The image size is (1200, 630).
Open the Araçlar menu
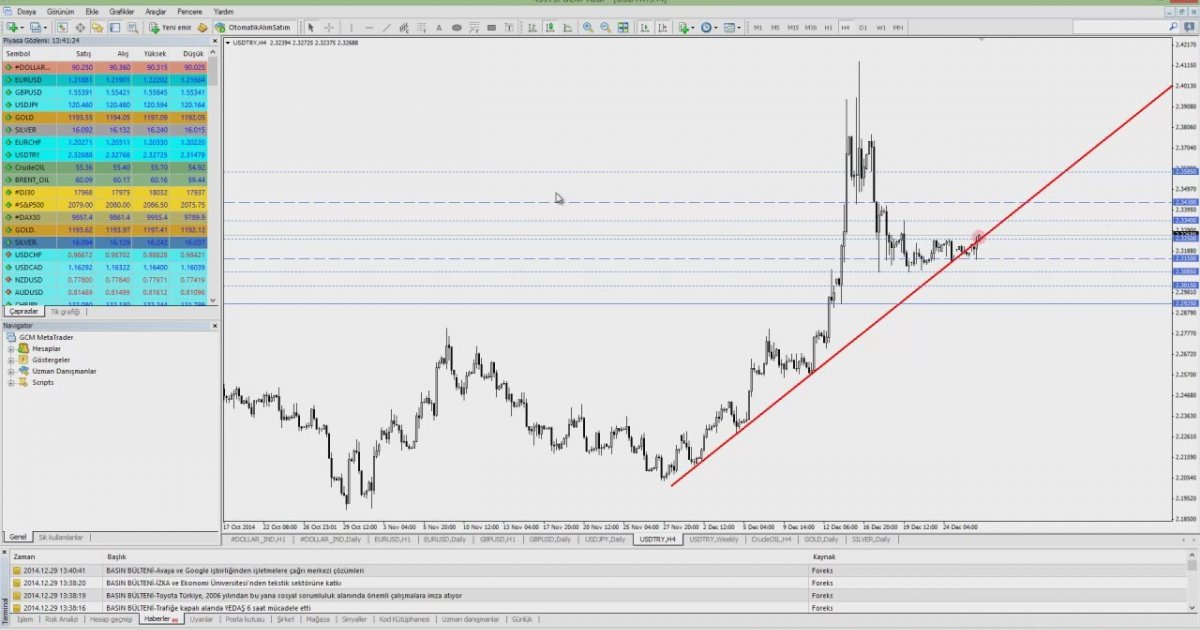tap(156, 11)
